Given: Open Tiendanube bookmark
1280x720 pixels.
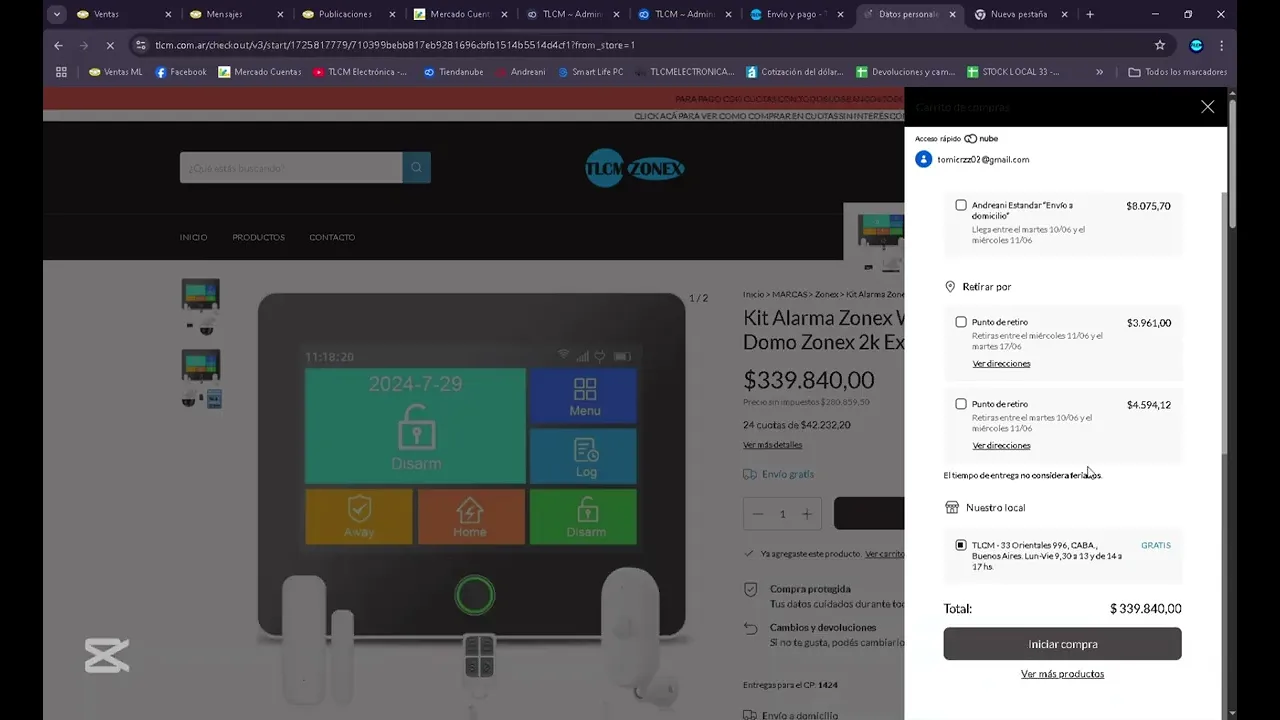Looking at the screenshot, I should [x=453, y=72].
